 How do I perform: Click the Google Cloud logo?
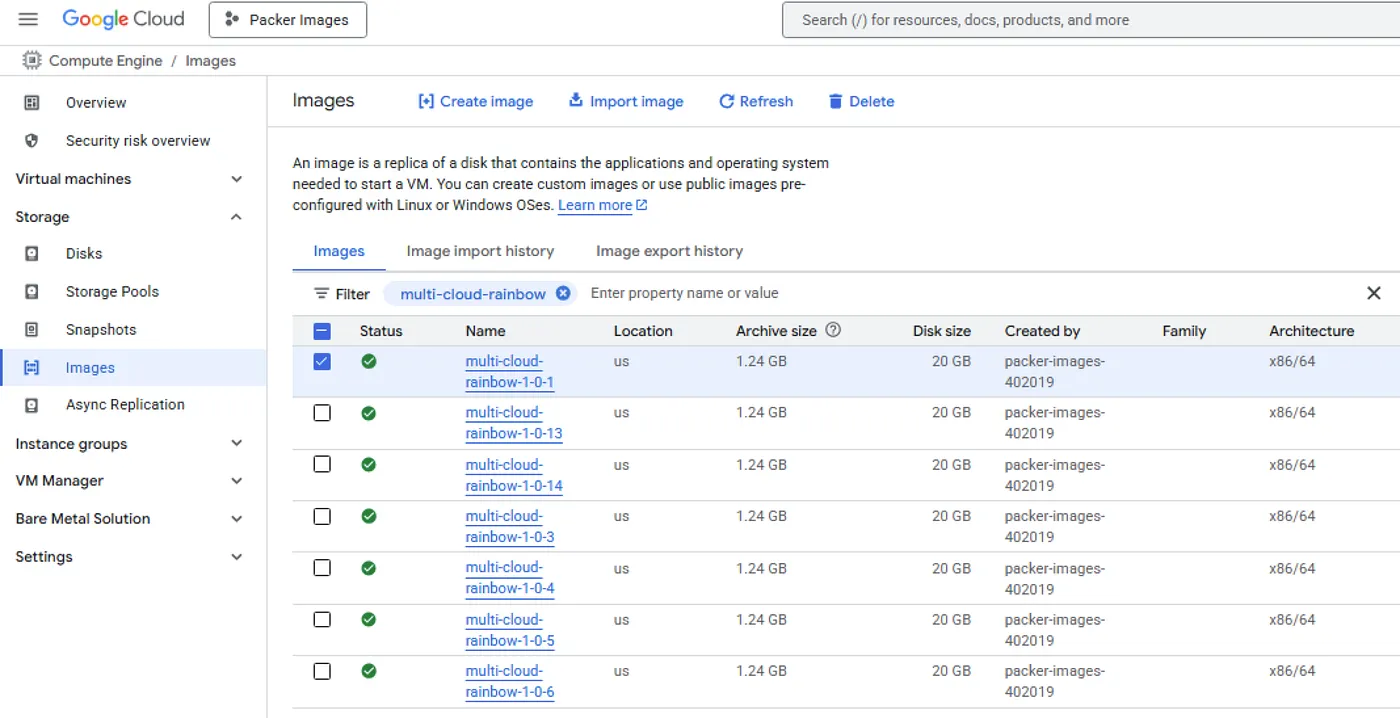[x=123, y=19]
